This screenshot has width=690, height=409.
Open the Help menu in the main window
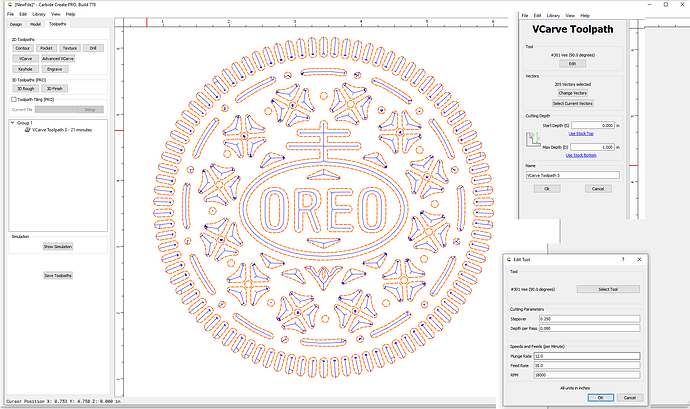click(x=70, y=14)
